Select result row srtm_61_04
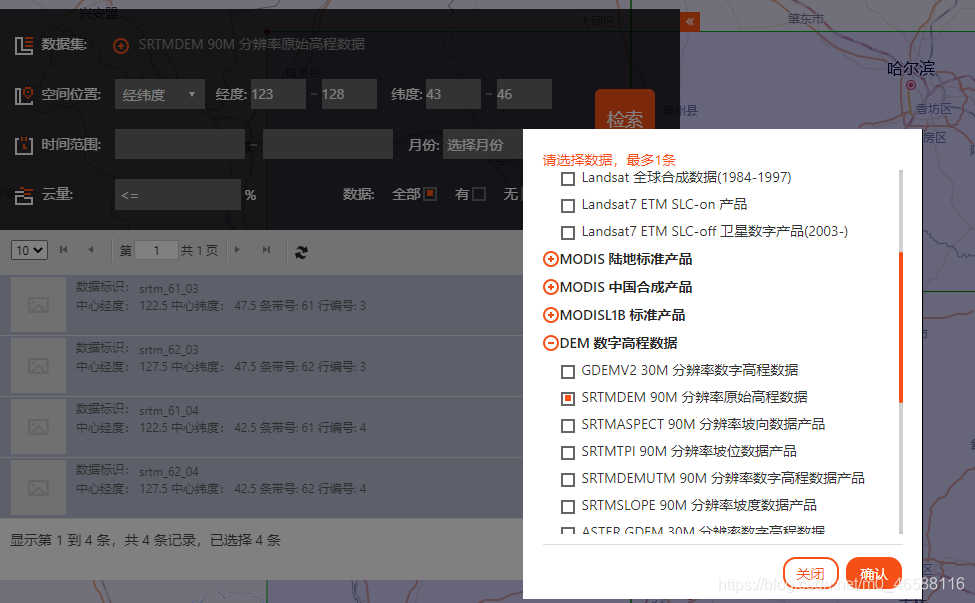This screenshot has height=603, width=975. [261, 427]
